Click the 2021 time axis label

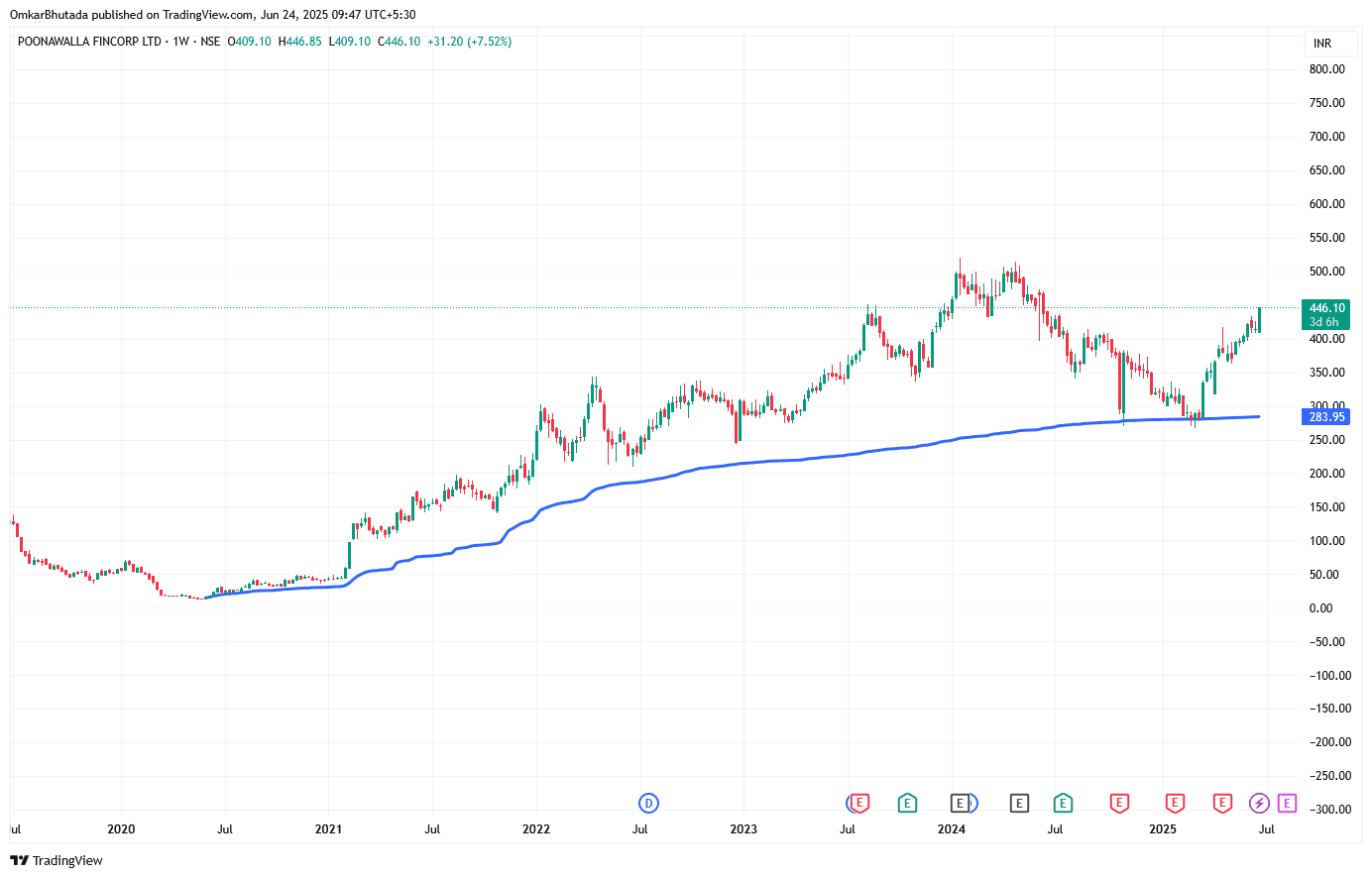(328, 829)
